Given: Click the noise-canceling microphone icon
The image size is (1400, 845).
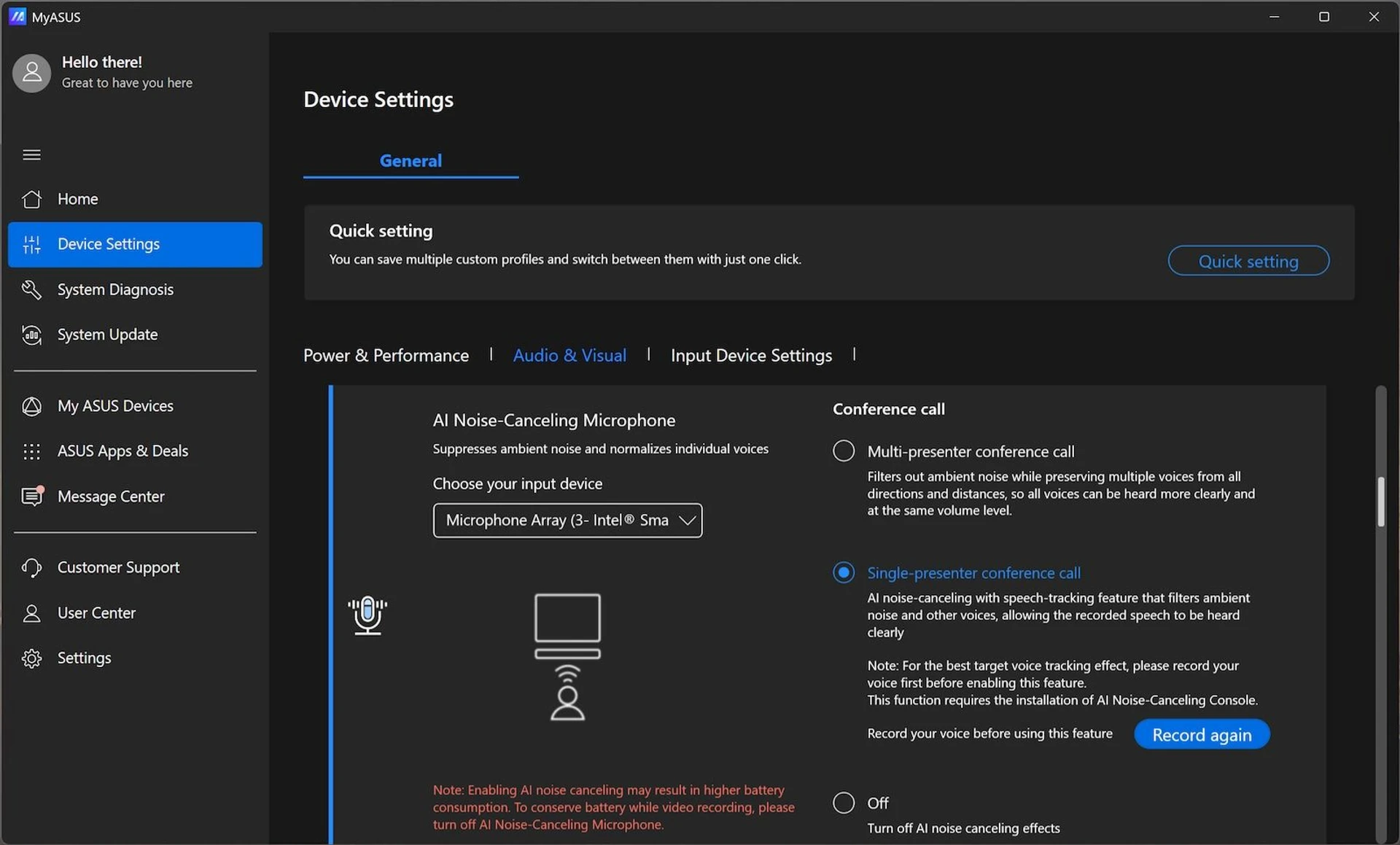Looking at the screenshot, I should (367, 615).
